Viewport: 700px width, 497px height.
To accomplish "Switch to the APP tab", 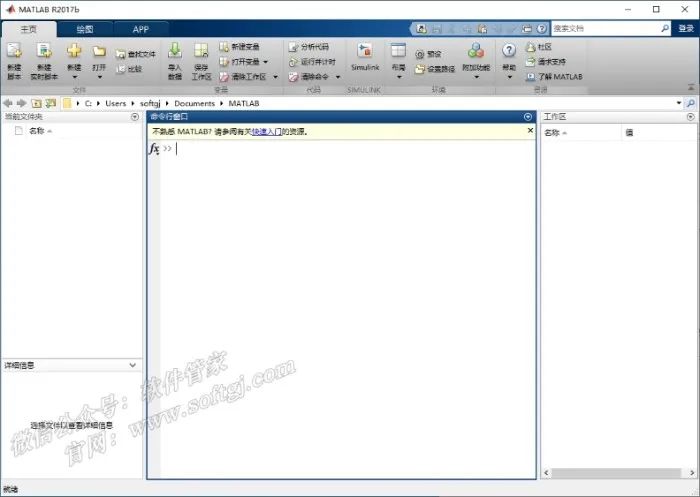I will click(x=141, y=29).
